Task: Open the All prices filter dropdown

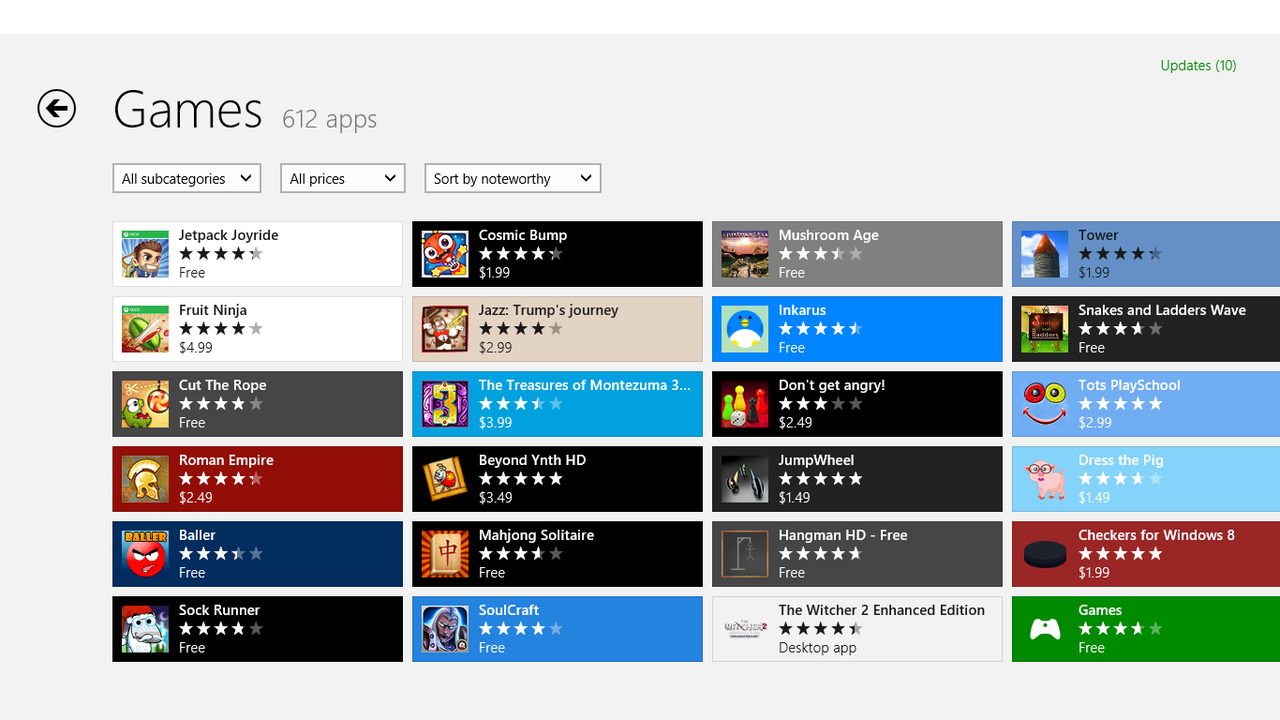Action: click(x=343, y=178)
